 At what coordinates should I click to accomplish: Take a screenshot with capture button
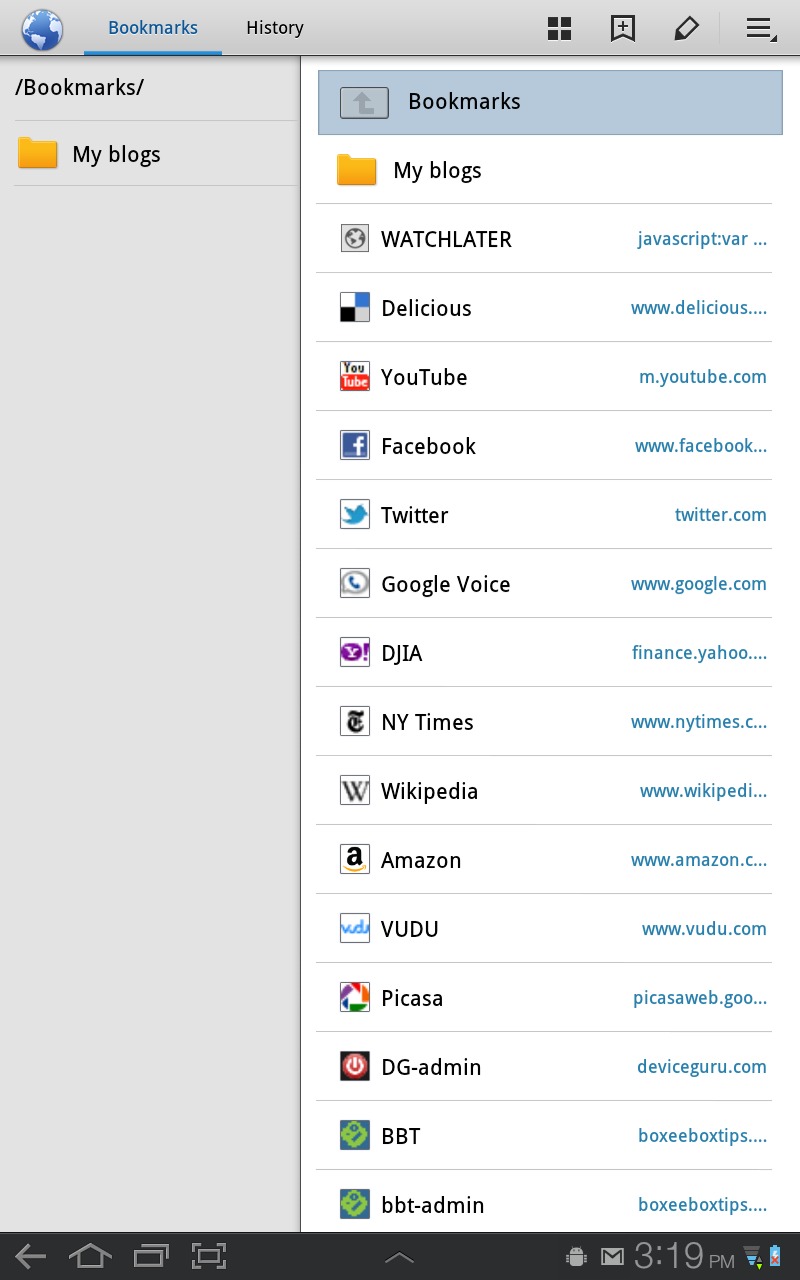(209, 1256)
